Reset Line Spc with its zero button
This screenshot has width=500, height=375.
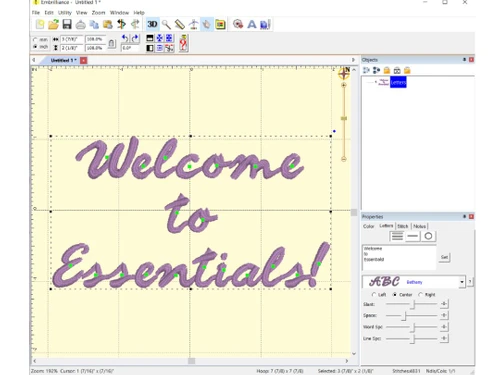pos(444,338)
